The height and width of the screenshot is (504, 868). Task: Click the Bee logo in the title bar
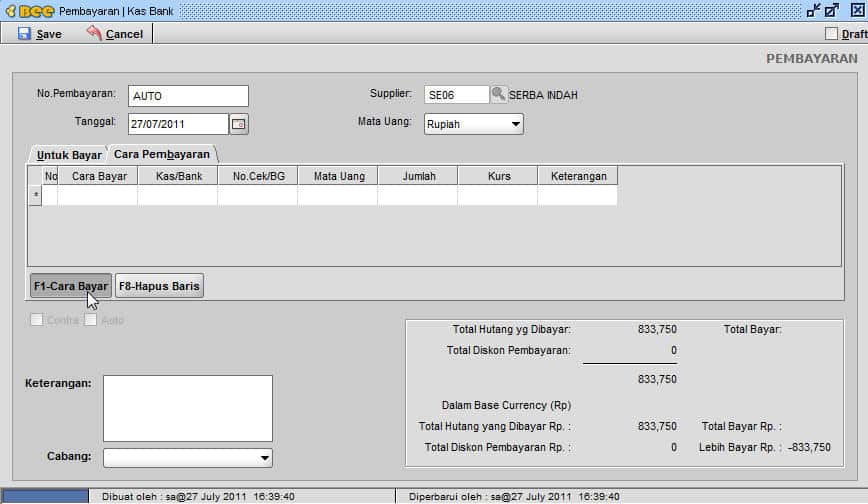(30, 11)
